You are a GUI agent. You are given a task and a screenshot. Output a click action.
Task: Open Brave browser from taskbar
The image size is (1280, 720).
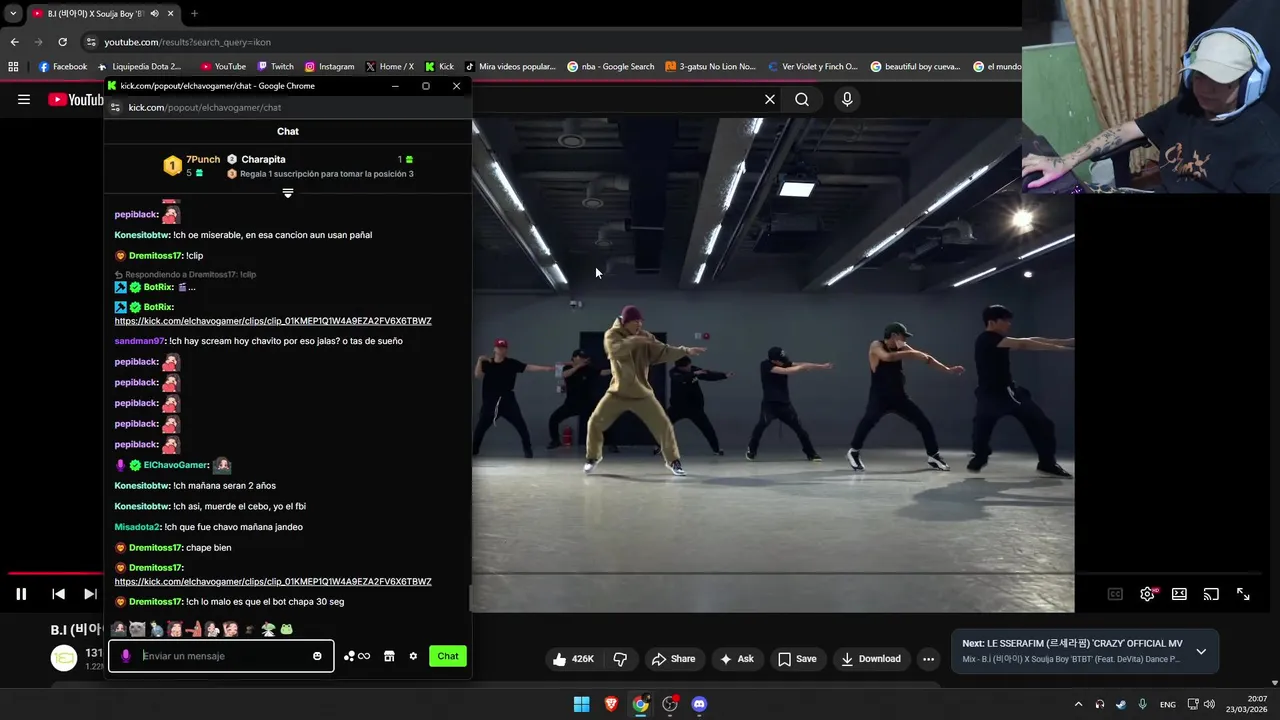coord(611,704)
